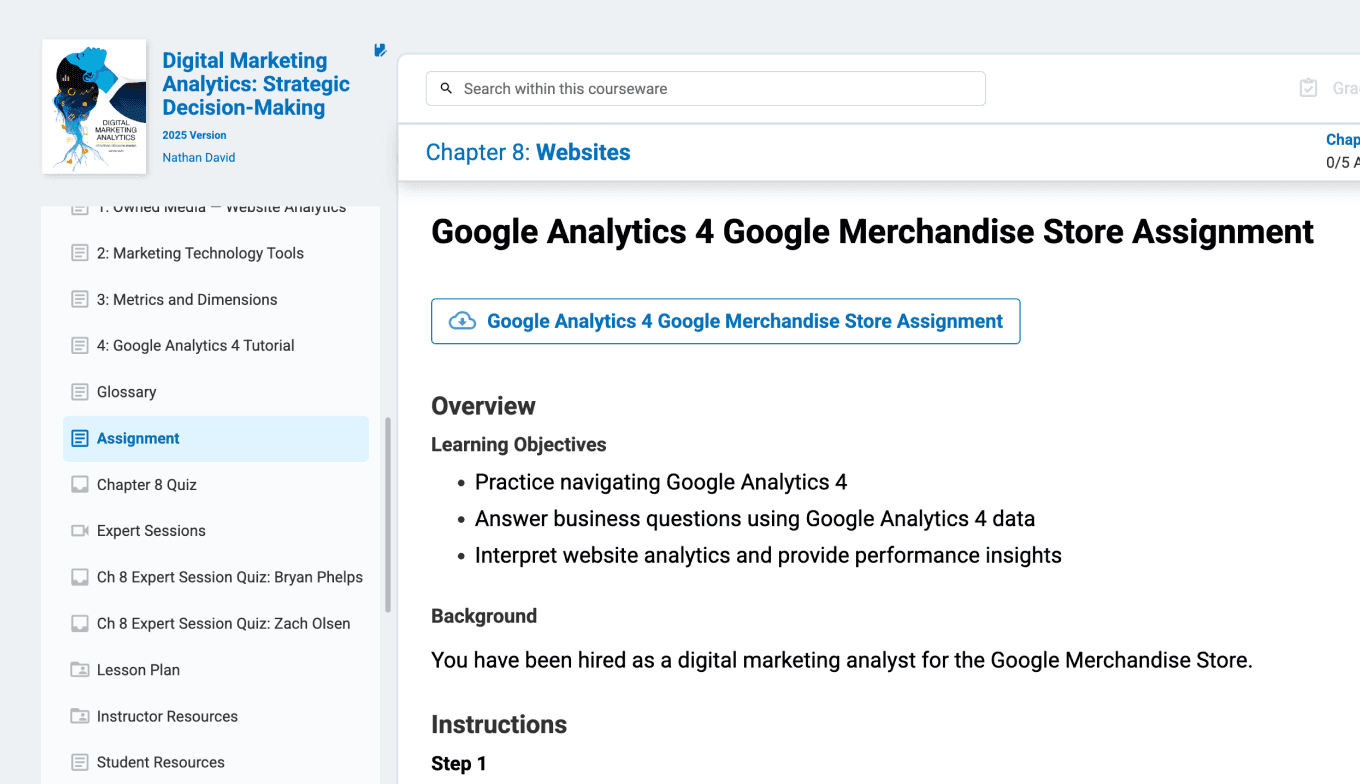Image resolution: width=1360 pixels, height=784 pixels.
Task: Click the Gradebook button in the top right
Action: tap(1330, 88)
